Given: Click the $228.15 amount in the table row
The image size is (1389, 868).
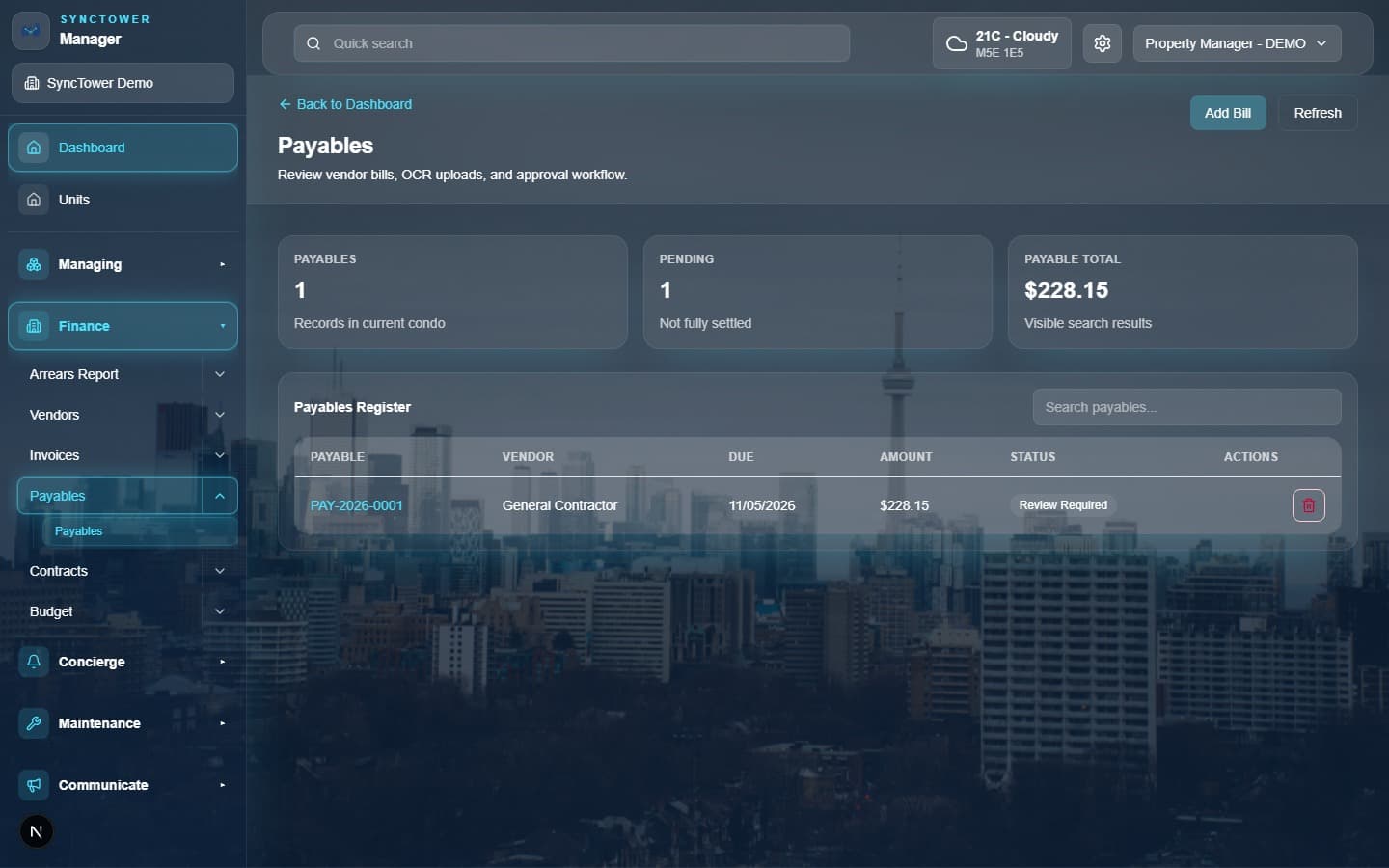Looking at the screenshot, I should pyautogui.click(x=905, y=505).
